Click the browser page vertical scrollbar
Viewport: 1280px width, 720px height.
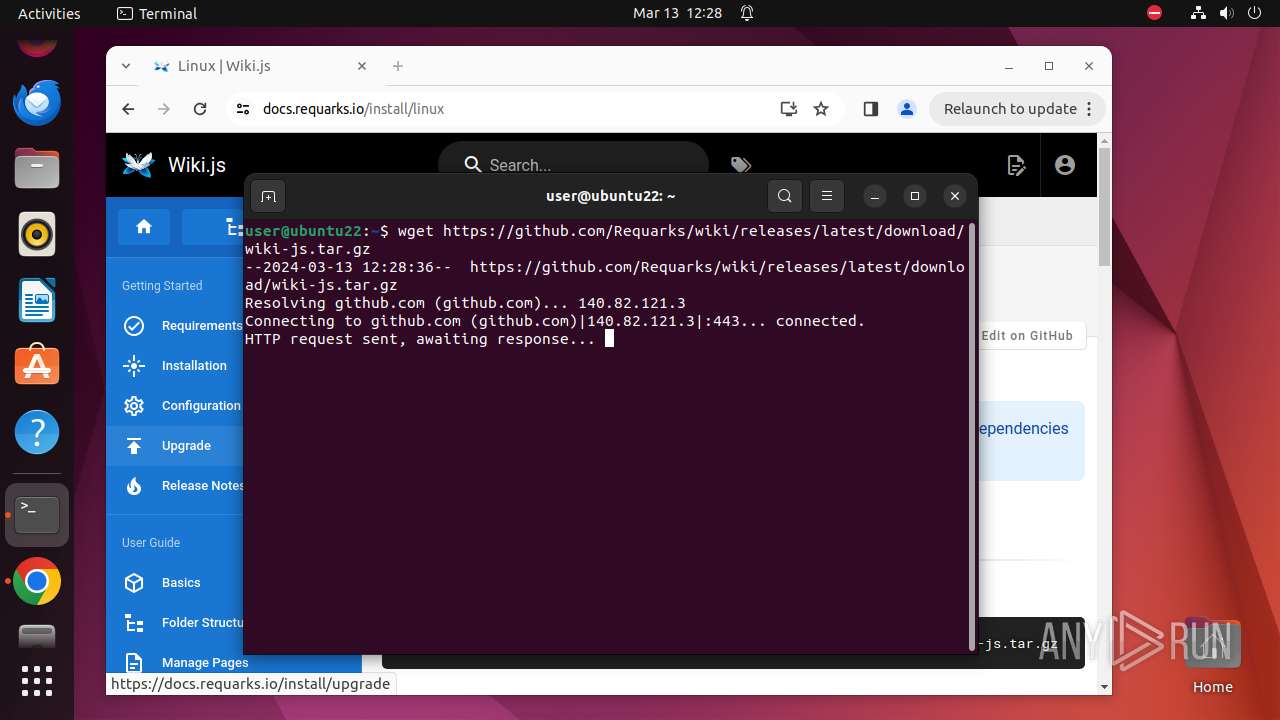(1104, 205)
